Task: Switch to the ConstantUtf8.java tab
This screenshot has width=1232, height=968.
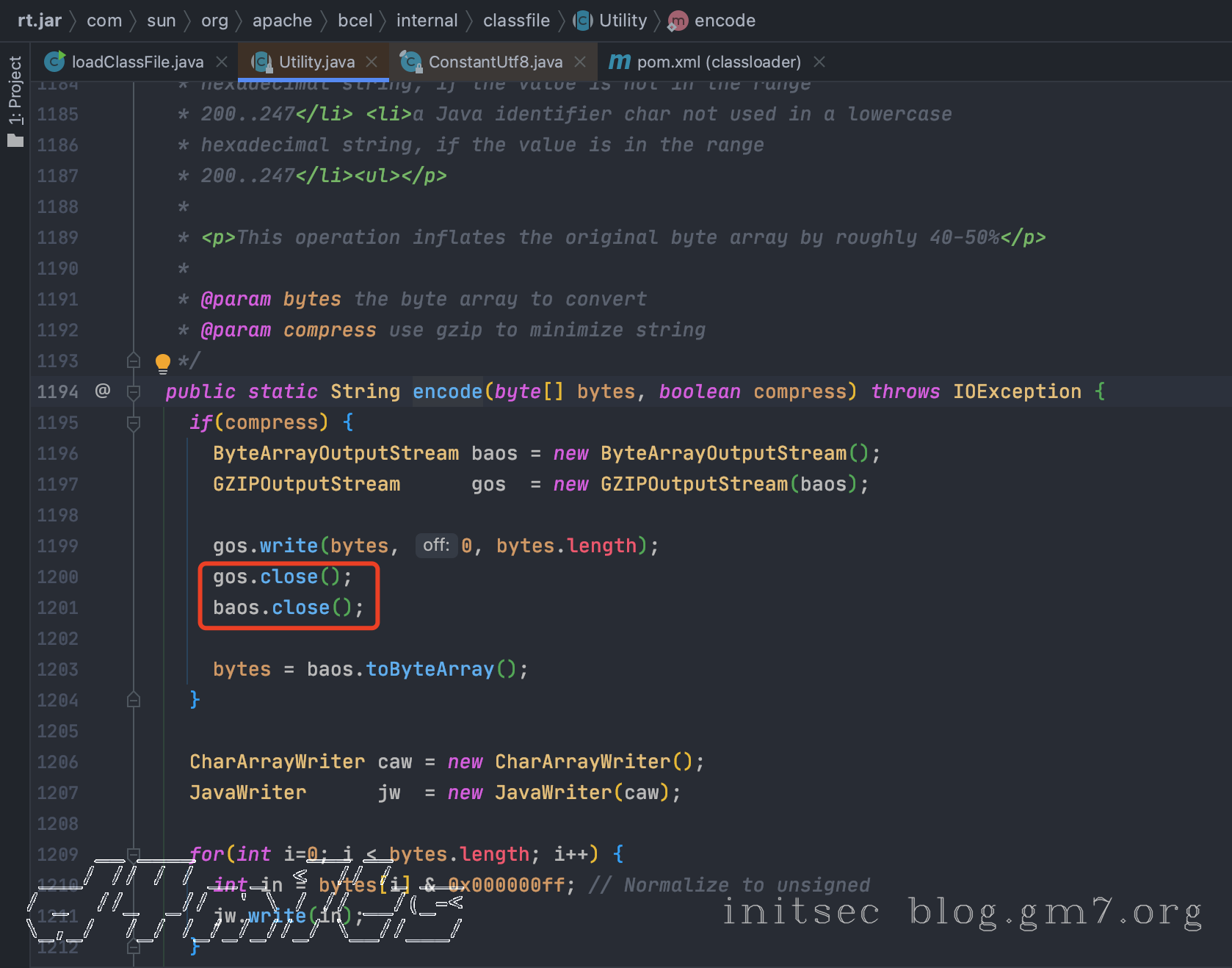Action: click(495, 62)
